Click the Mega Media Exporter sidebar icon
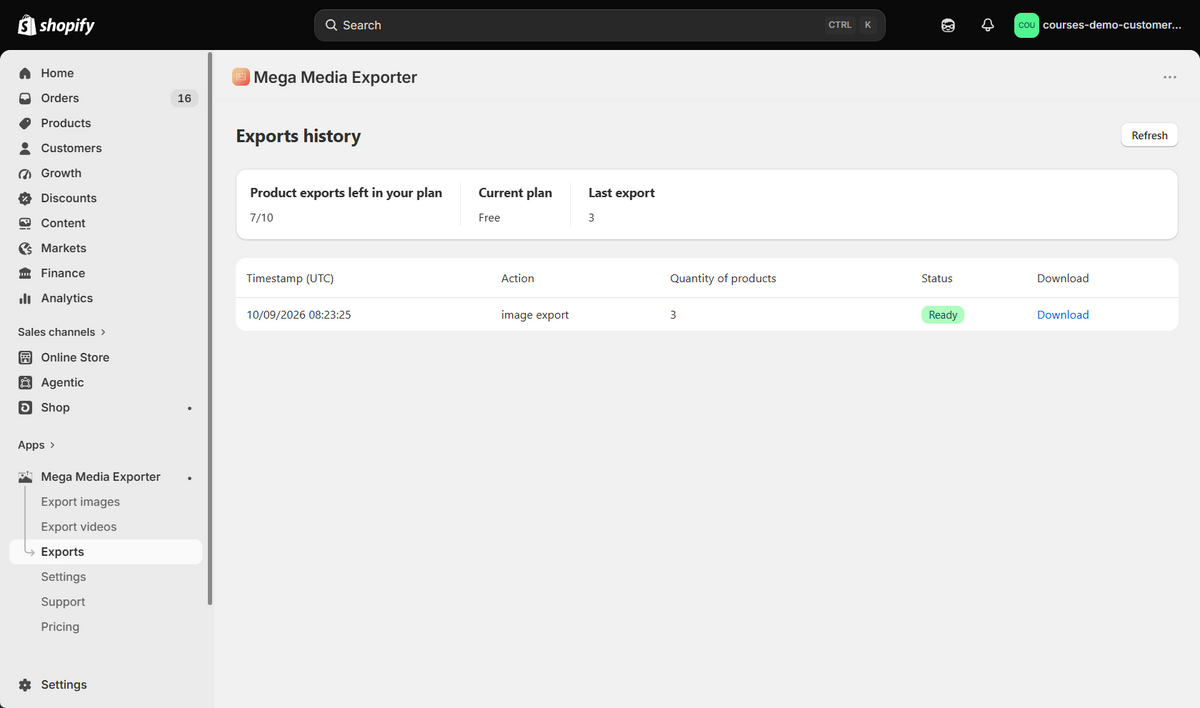 coord(25,477)
